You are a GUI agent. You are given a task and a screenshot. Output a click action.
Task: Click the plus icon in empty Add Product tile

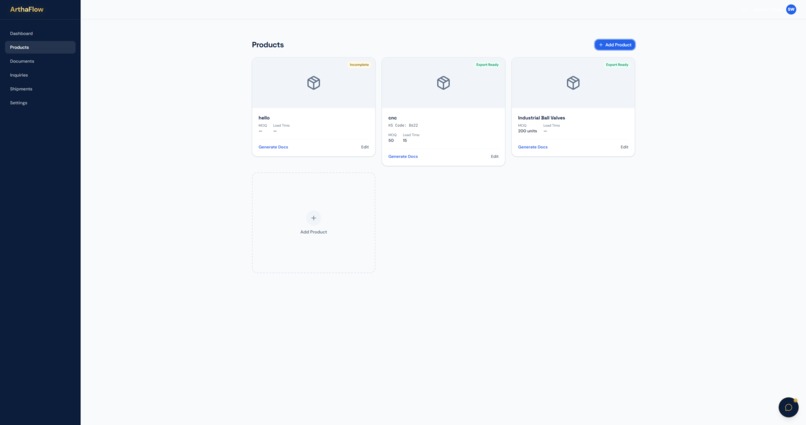point(314,218)
